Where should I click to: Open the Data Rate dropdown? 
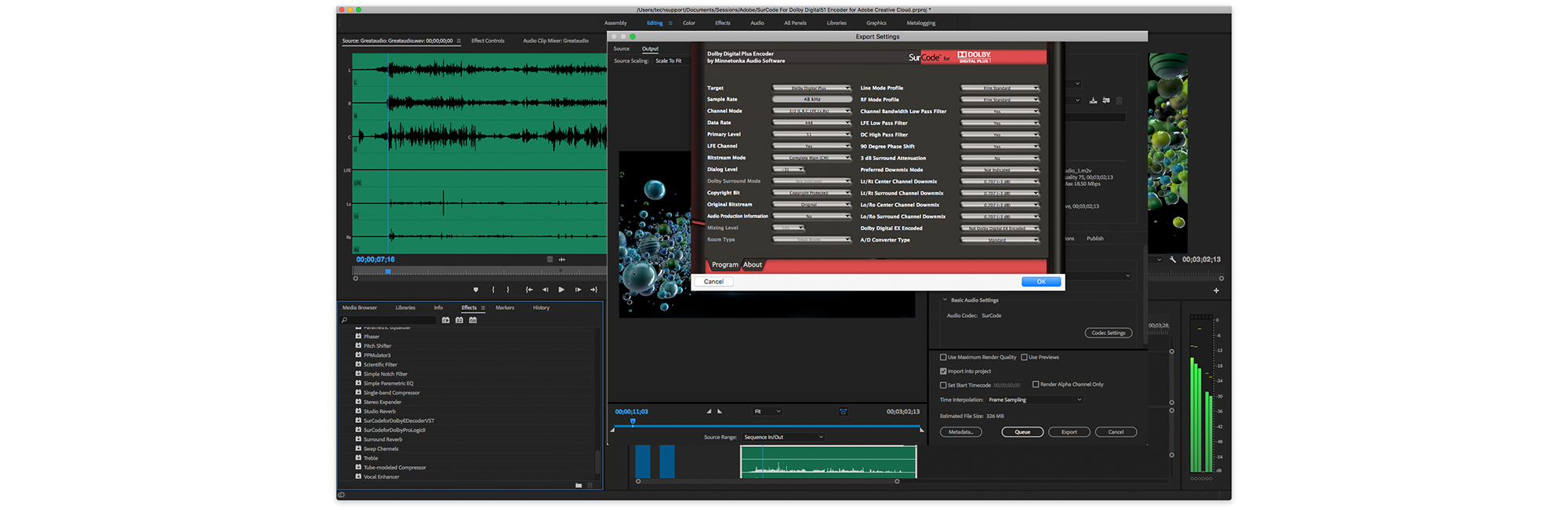[x=812, y=123]
